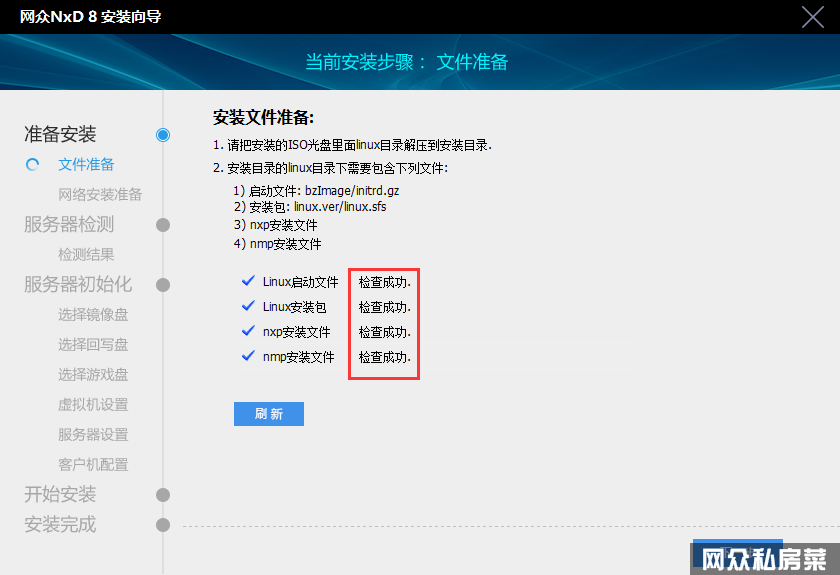Click the Linux启动文件 check row label
The width and height of the screenshot is (840, 575).
coord(301,282)
